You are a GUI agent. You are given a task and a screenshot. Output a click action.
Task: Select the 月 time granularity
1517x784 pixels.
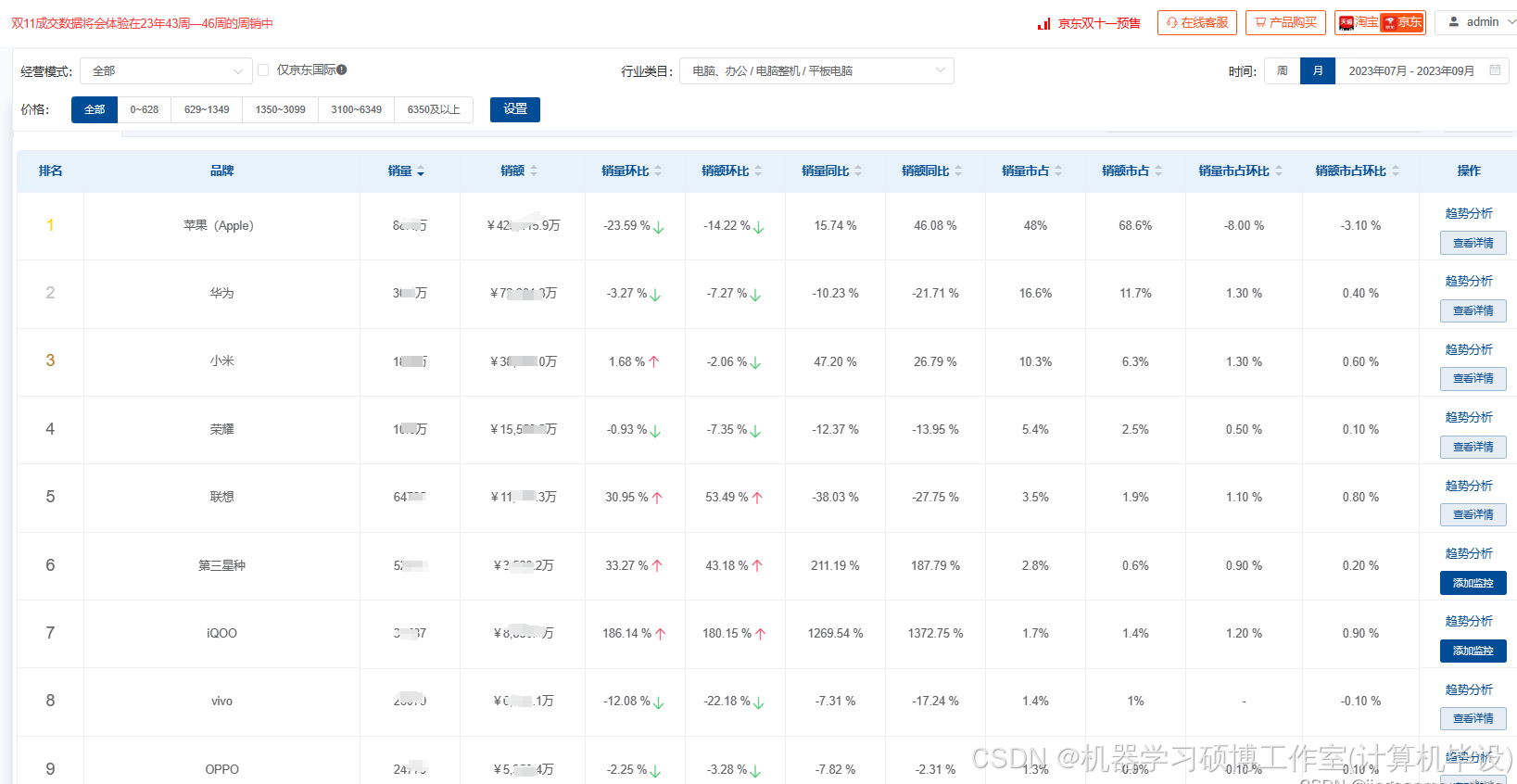point(1318,71)
